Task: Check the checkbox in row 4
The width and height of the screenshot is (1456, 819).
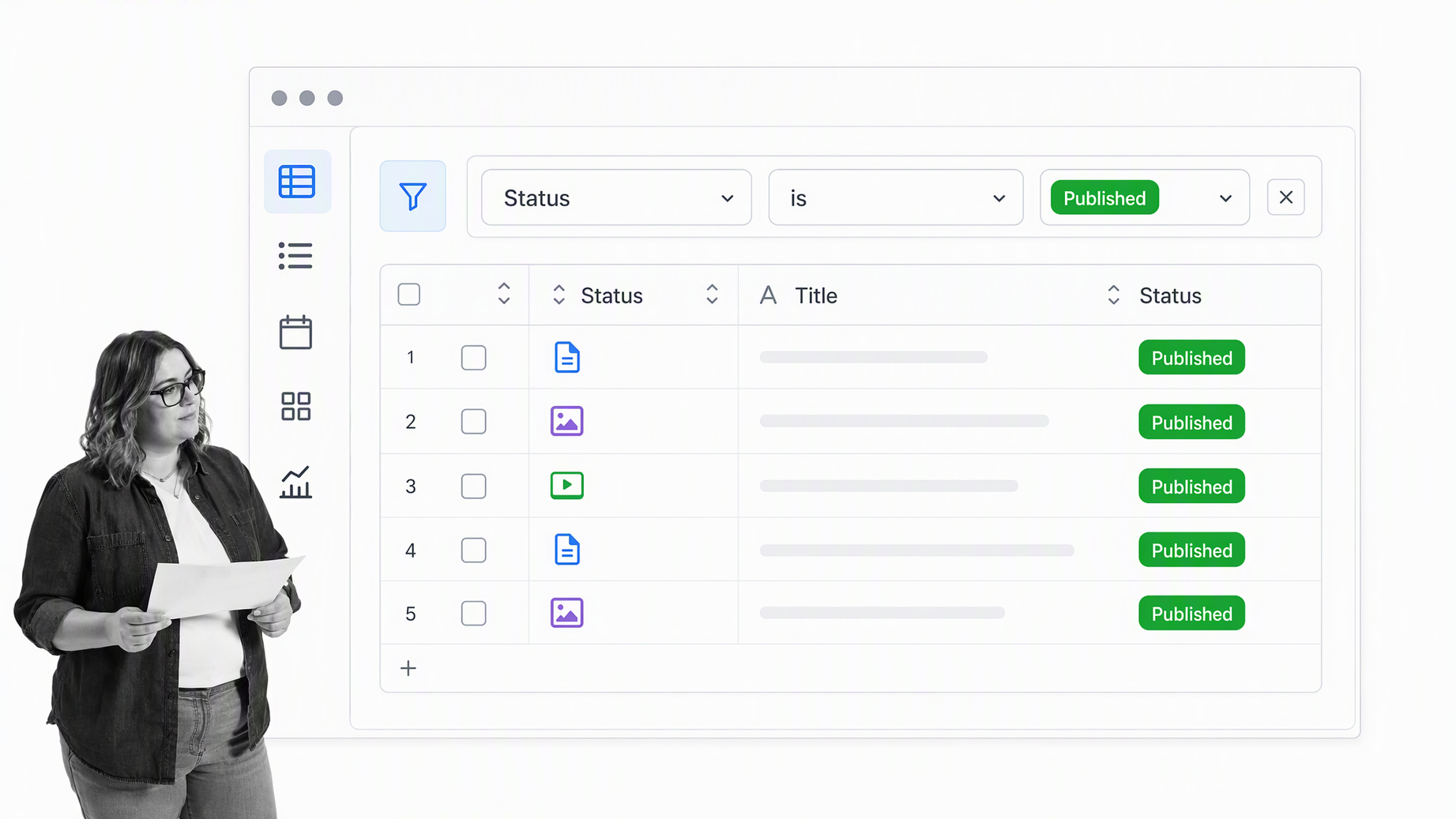Action: [x=473, y=550]
